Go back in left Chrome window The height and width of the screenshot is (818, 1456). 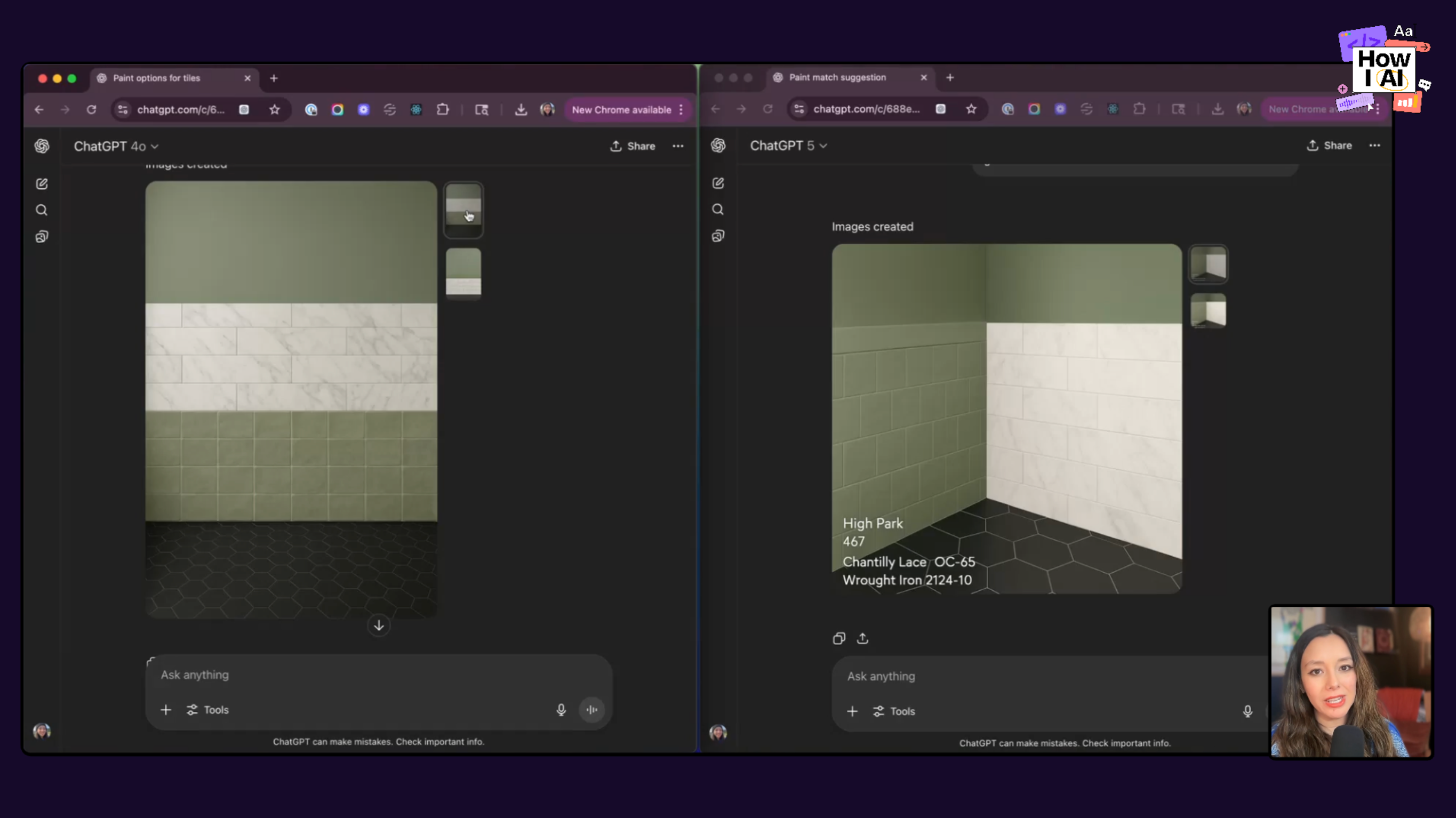coord(39,110)
